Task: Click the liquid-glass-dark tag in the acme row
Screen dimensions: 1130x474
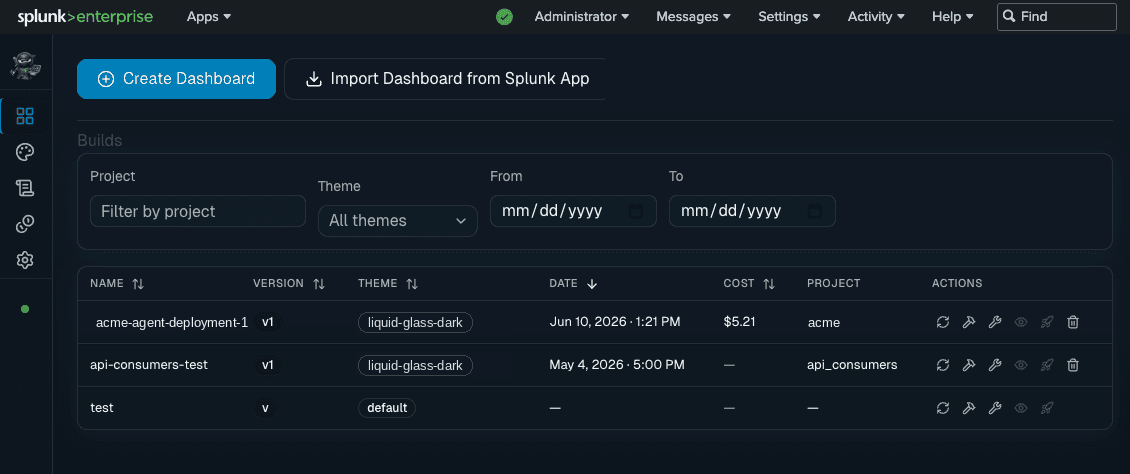Action: pos(415,323)
